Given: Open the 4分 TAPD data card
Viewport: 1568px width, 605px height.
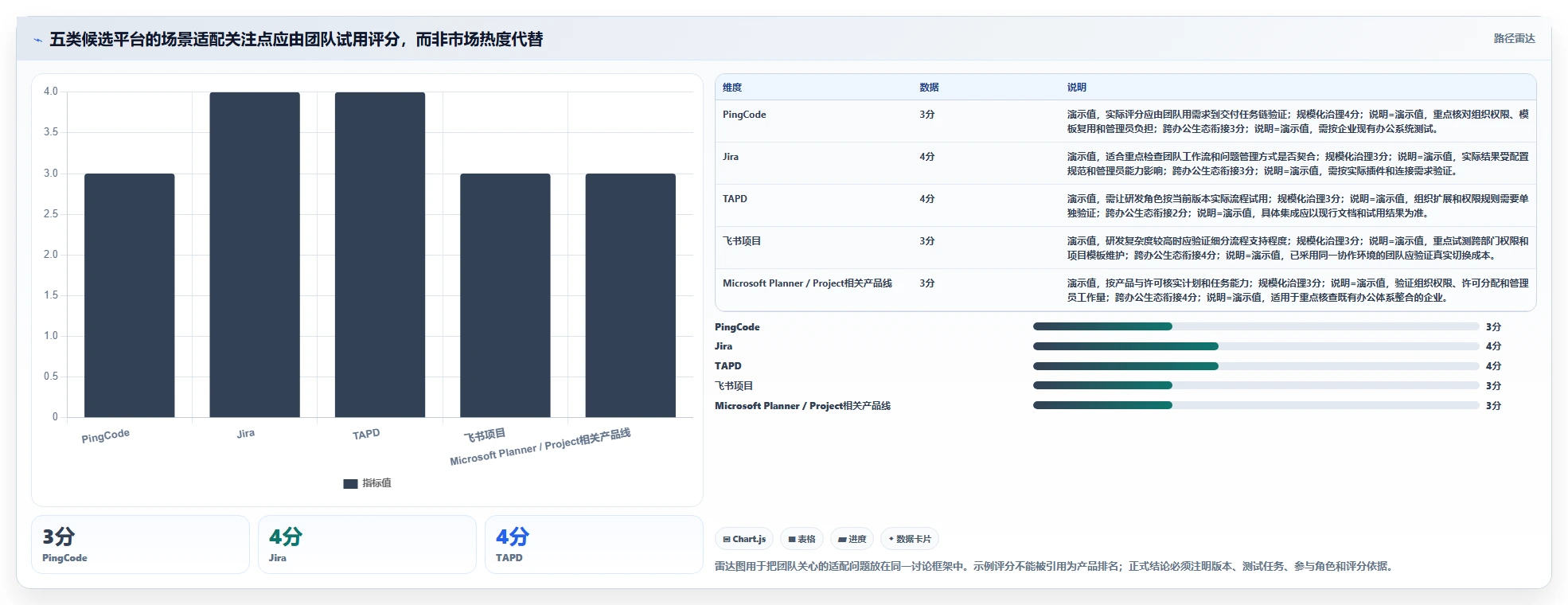Looking at the screenshot, I should (594, 544).
